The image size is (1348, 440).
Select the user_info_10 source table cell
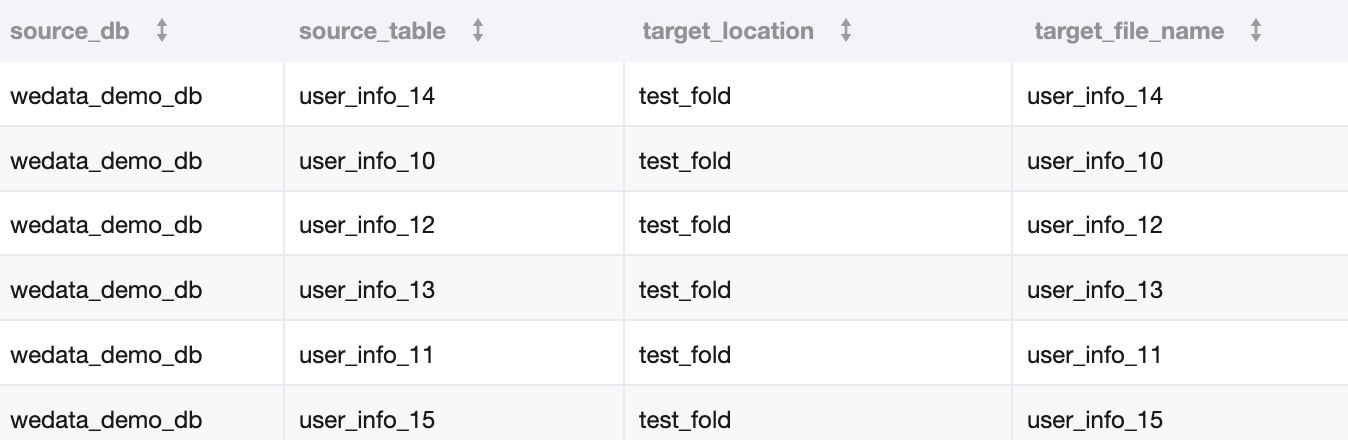point(367,160)
